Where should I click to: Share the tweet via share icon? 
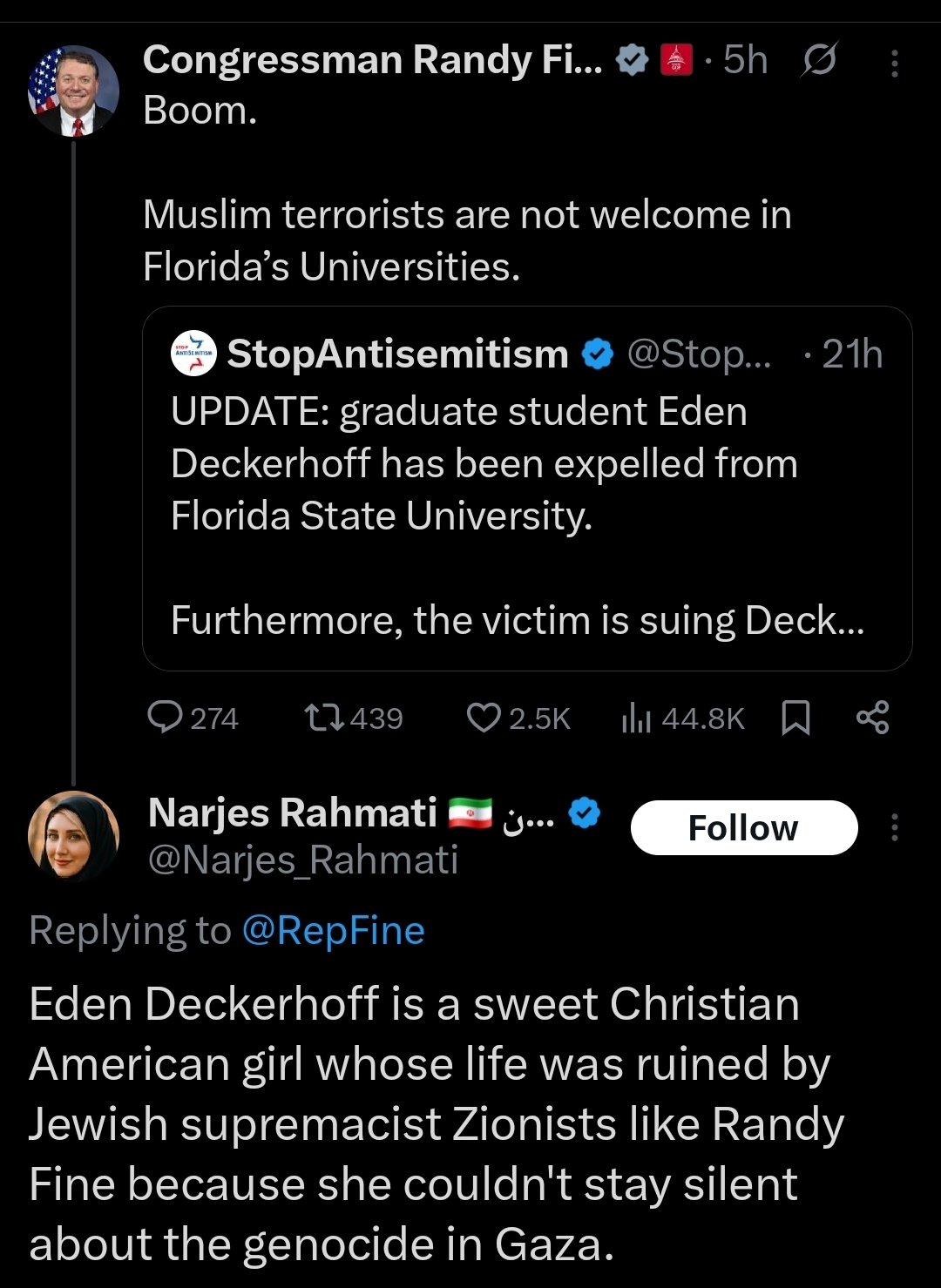coord(872,718)
